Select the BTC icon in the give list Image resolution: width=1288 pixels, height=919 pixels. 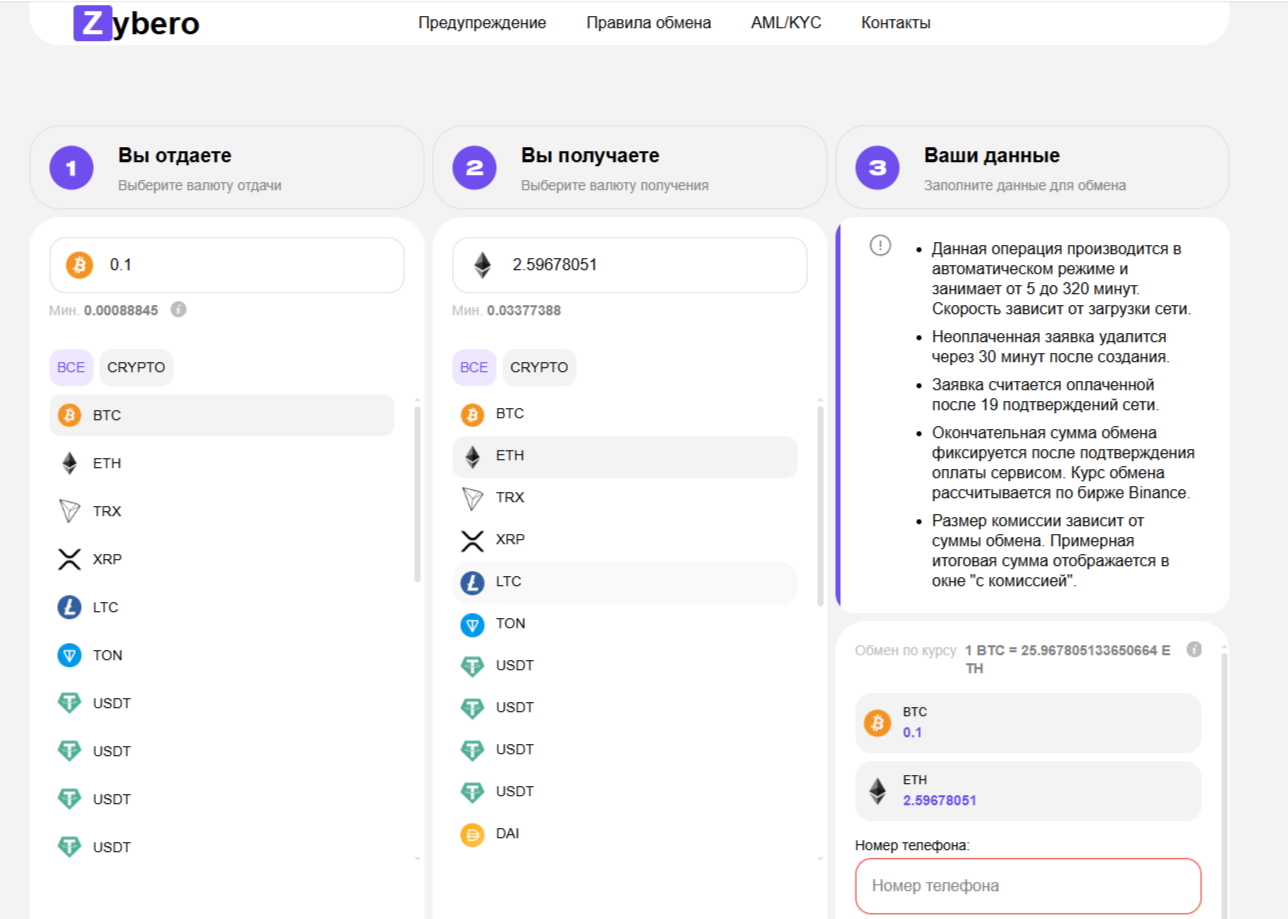[x=69, y=415]
